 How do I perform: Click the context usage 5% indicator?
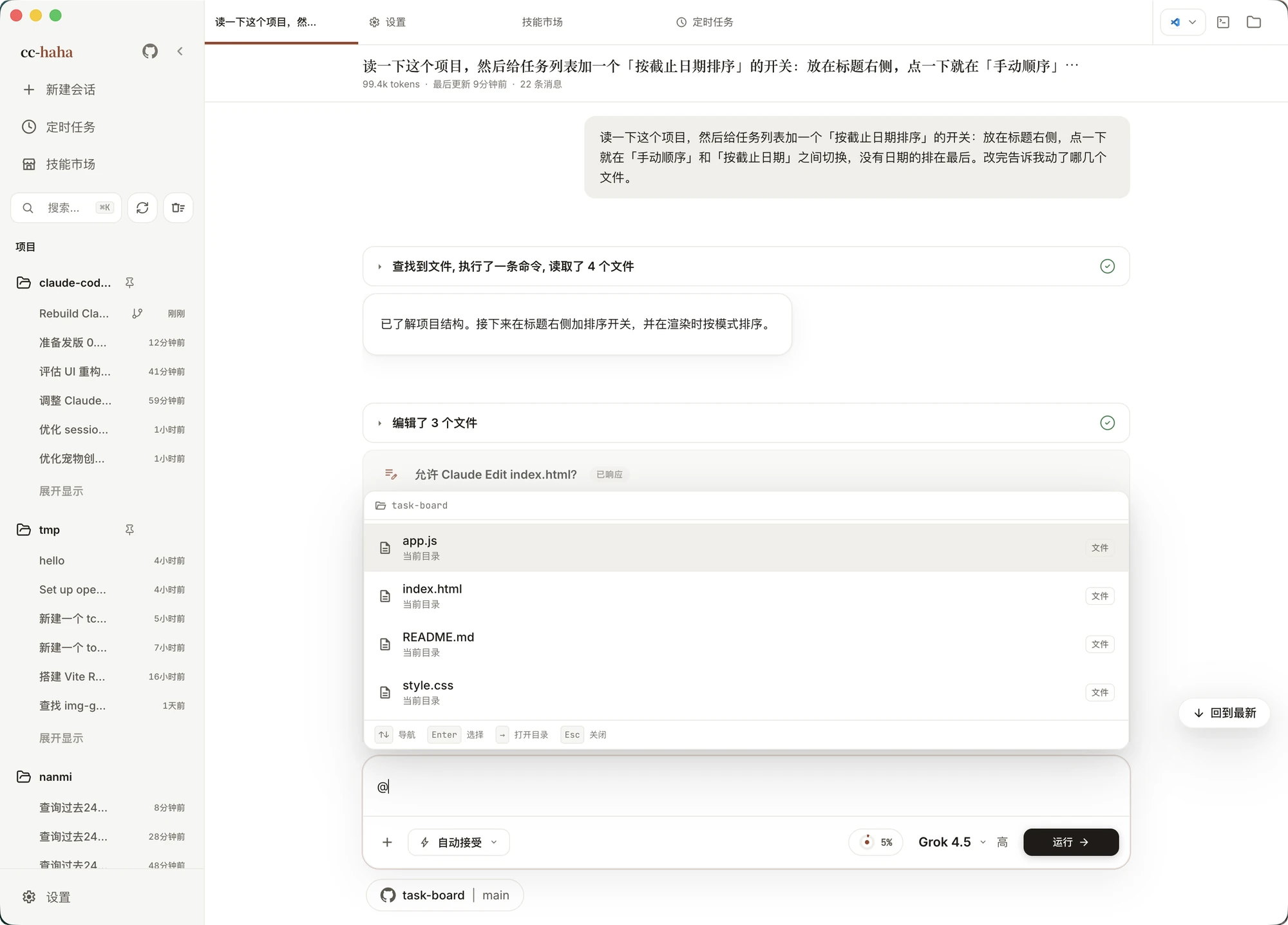pyautogui.click(x=876, y=842)
